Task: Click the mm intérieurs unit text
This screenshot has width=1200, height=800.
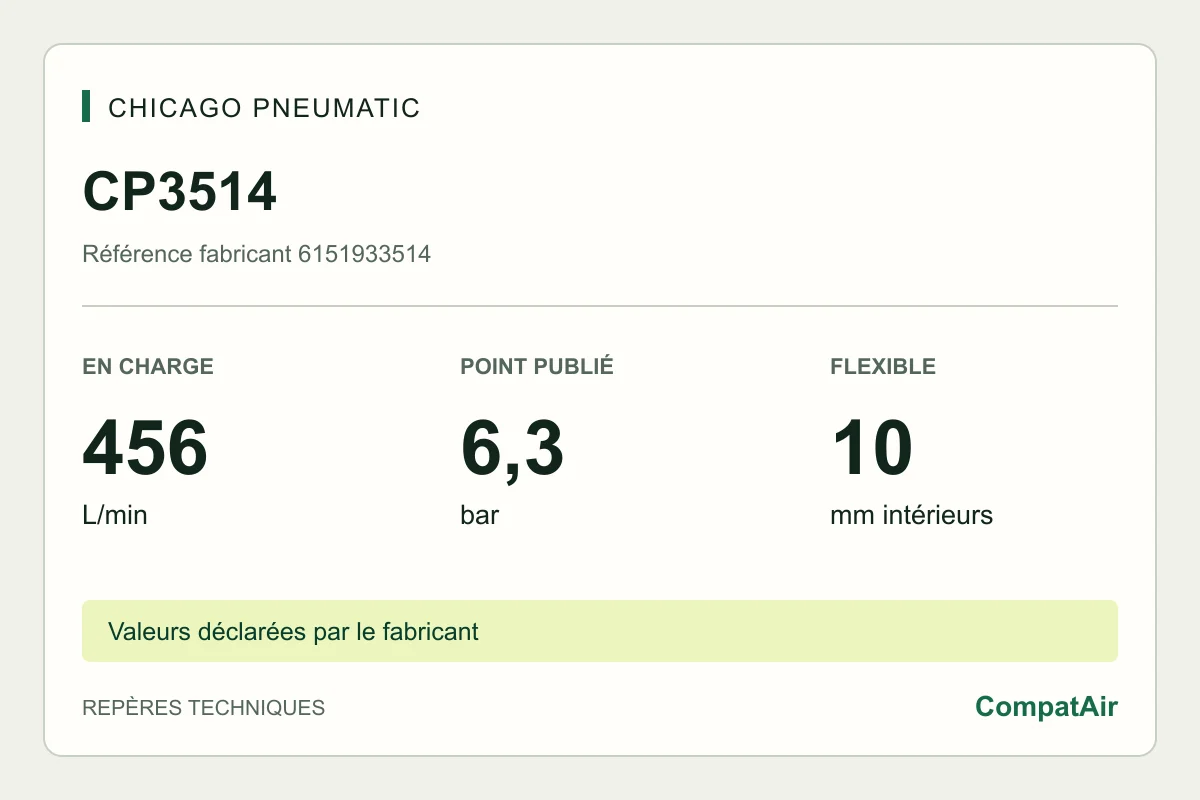Action: coord(911,516)
